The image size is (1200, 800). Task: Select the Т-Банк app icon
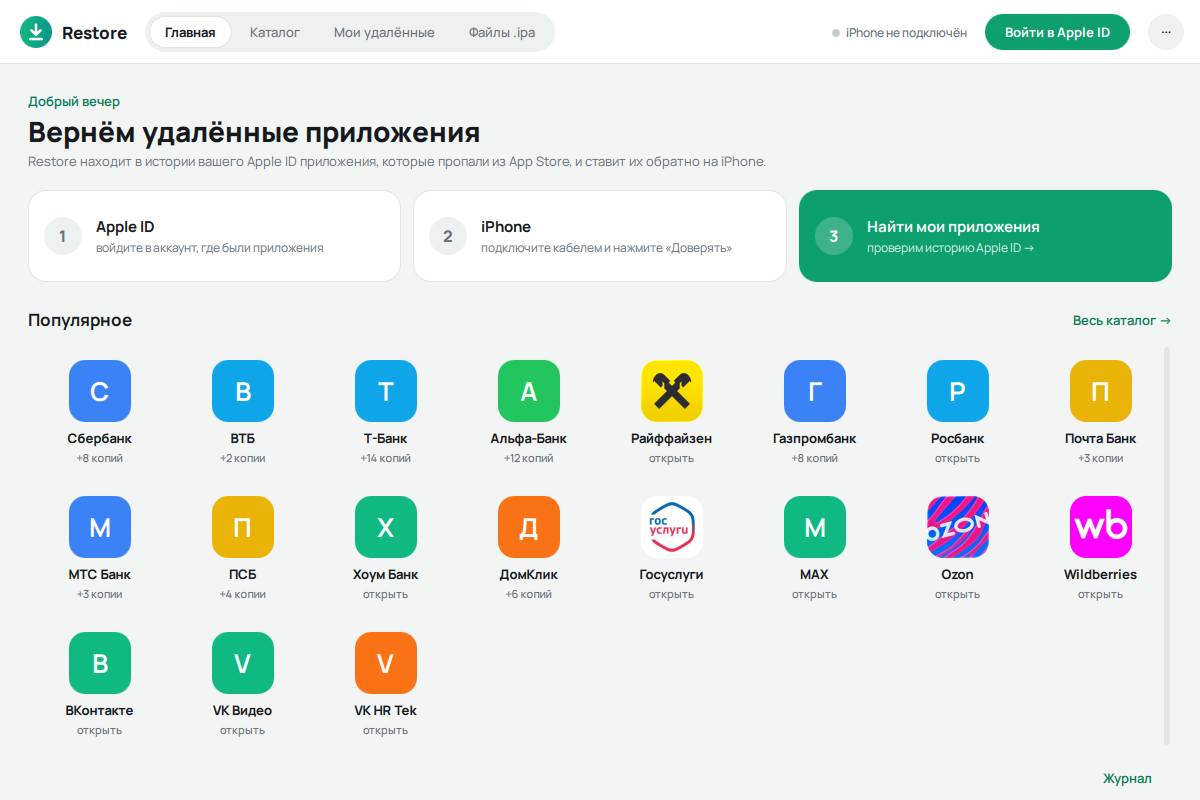[386, 391]
